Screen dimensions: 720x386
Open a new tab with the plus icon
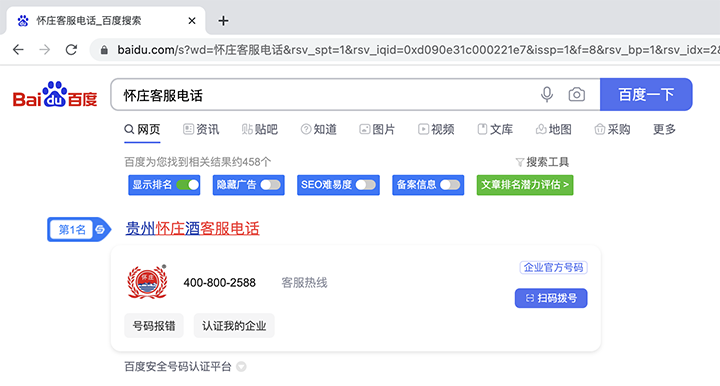pos(223,21)
